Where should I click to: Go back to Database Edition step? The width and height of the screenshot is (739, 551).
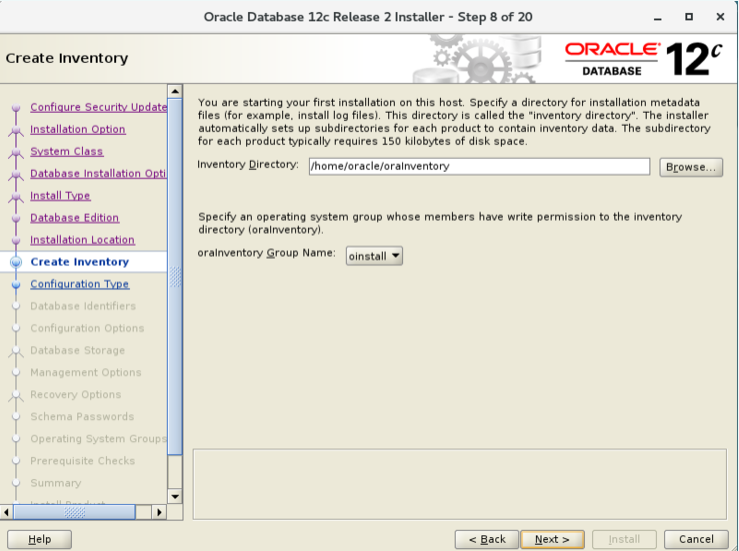coord(74,218)
